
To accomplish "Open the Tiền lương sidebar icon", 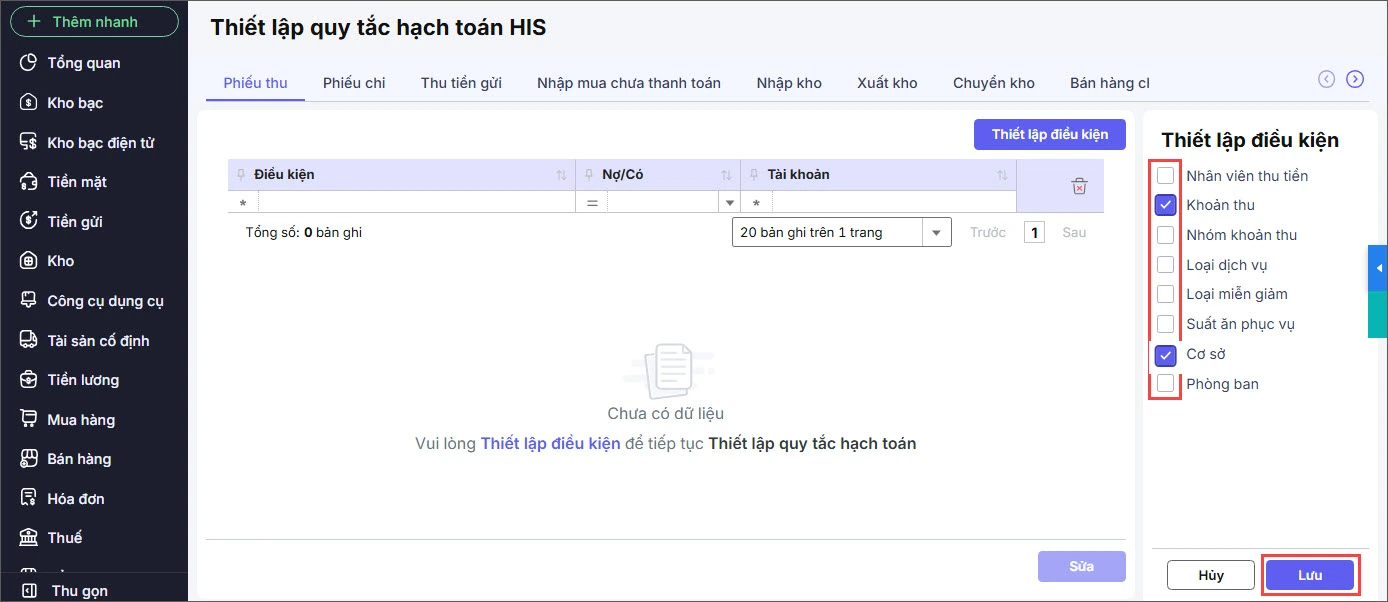I will 29,380.
